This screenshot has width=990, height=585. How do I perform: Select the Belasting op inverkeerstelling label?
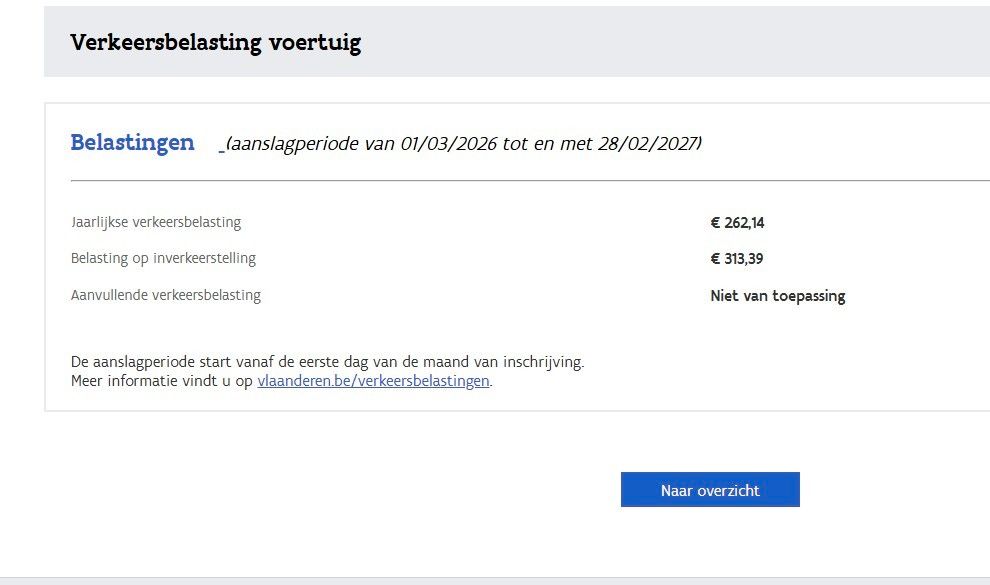pyautogui.click(x=163, y=258)
